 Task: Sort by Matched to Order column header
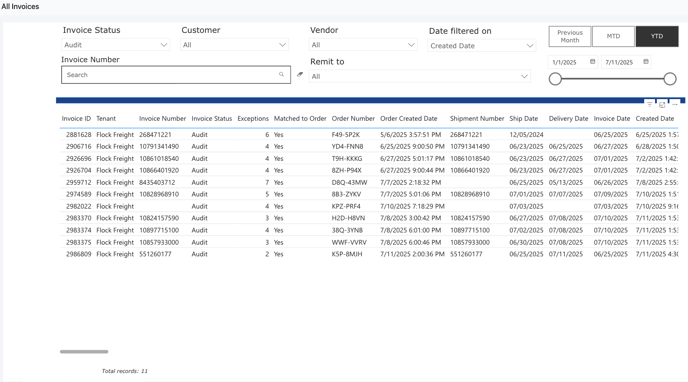tap(300, 118)
